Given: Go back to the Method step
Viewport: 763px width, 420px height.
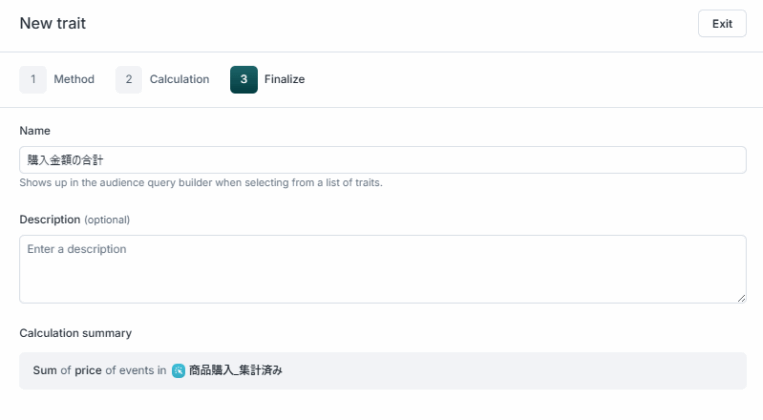Looking at the screenshot, I should pos(74,80).
